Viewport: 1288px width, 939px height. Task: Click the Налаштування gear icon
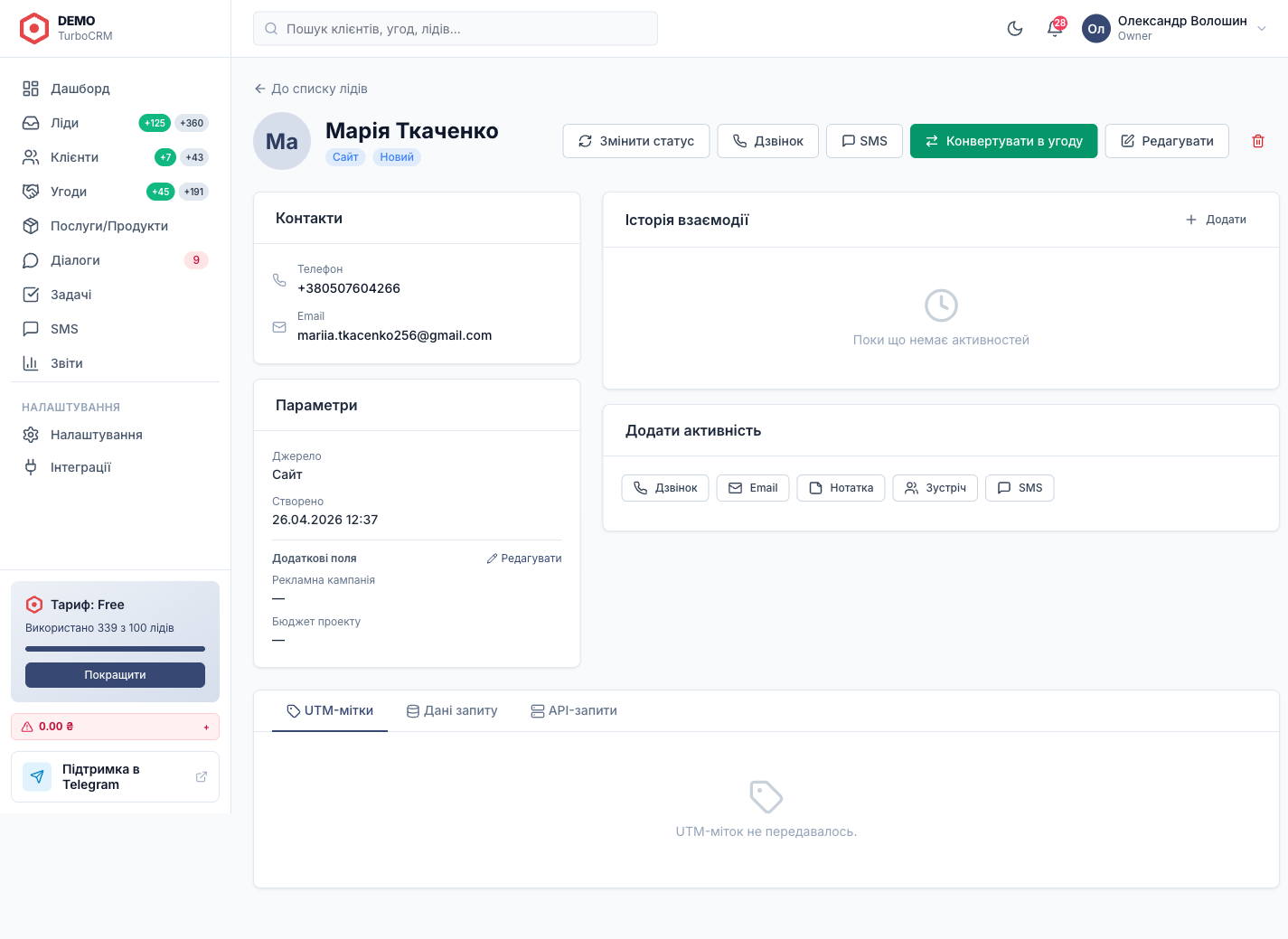(31, 435)
